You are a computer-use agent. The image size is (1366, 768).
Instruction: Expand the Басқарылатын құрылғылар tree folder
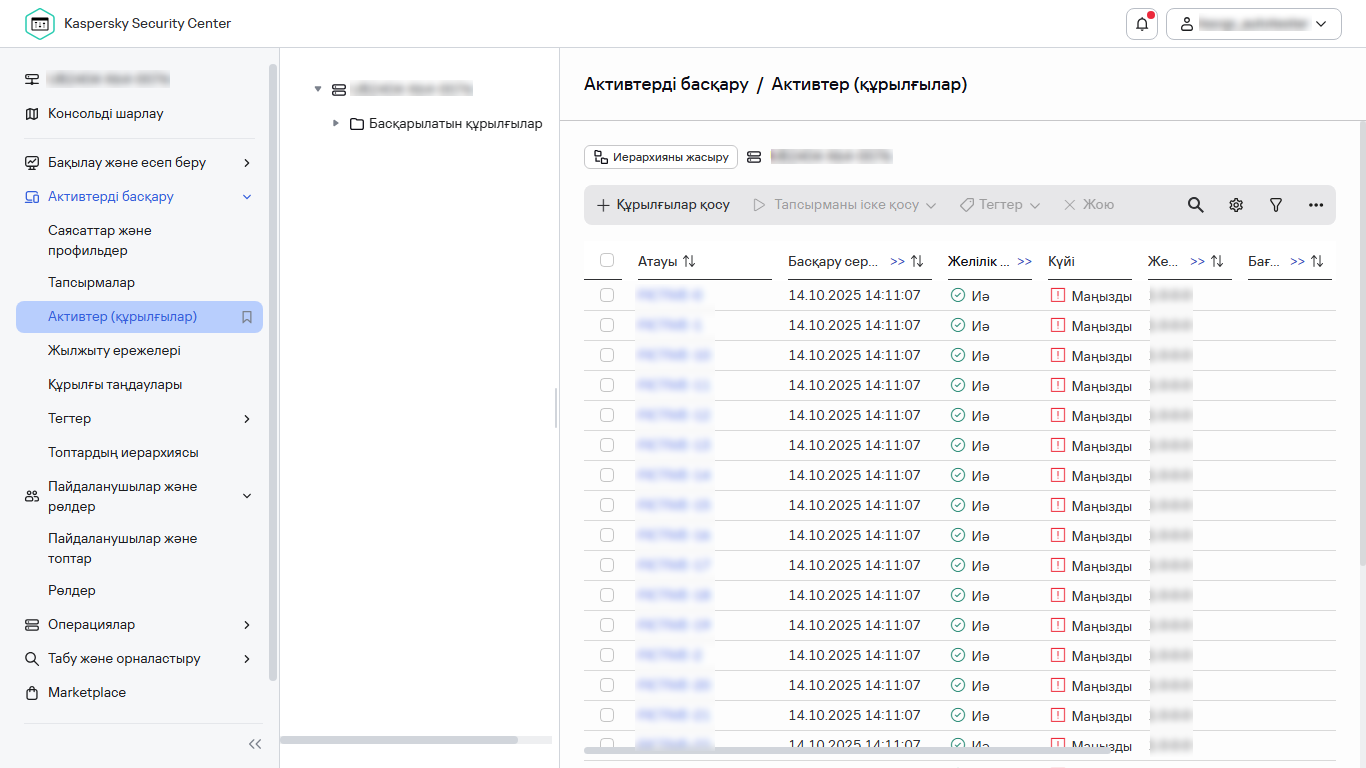click(336, 124)
